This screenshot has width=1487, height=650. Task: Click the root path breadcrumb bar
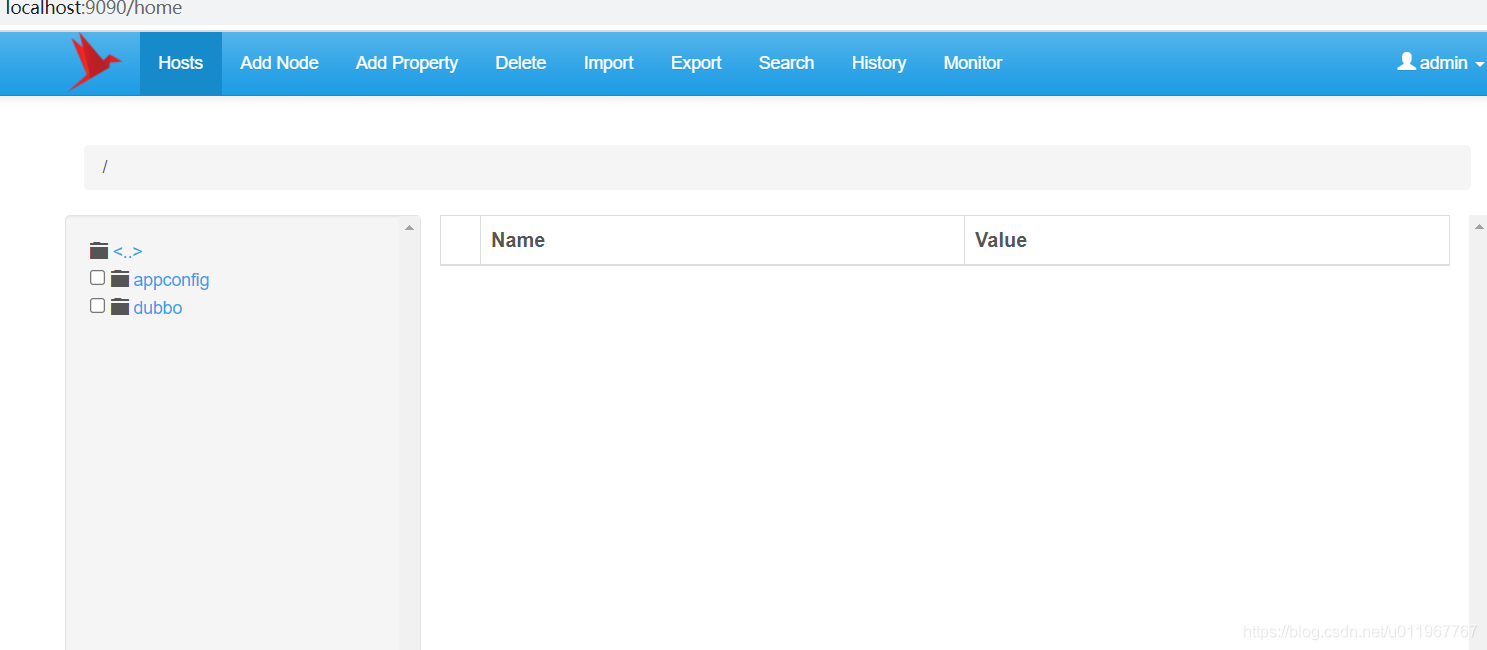[777, 167]
